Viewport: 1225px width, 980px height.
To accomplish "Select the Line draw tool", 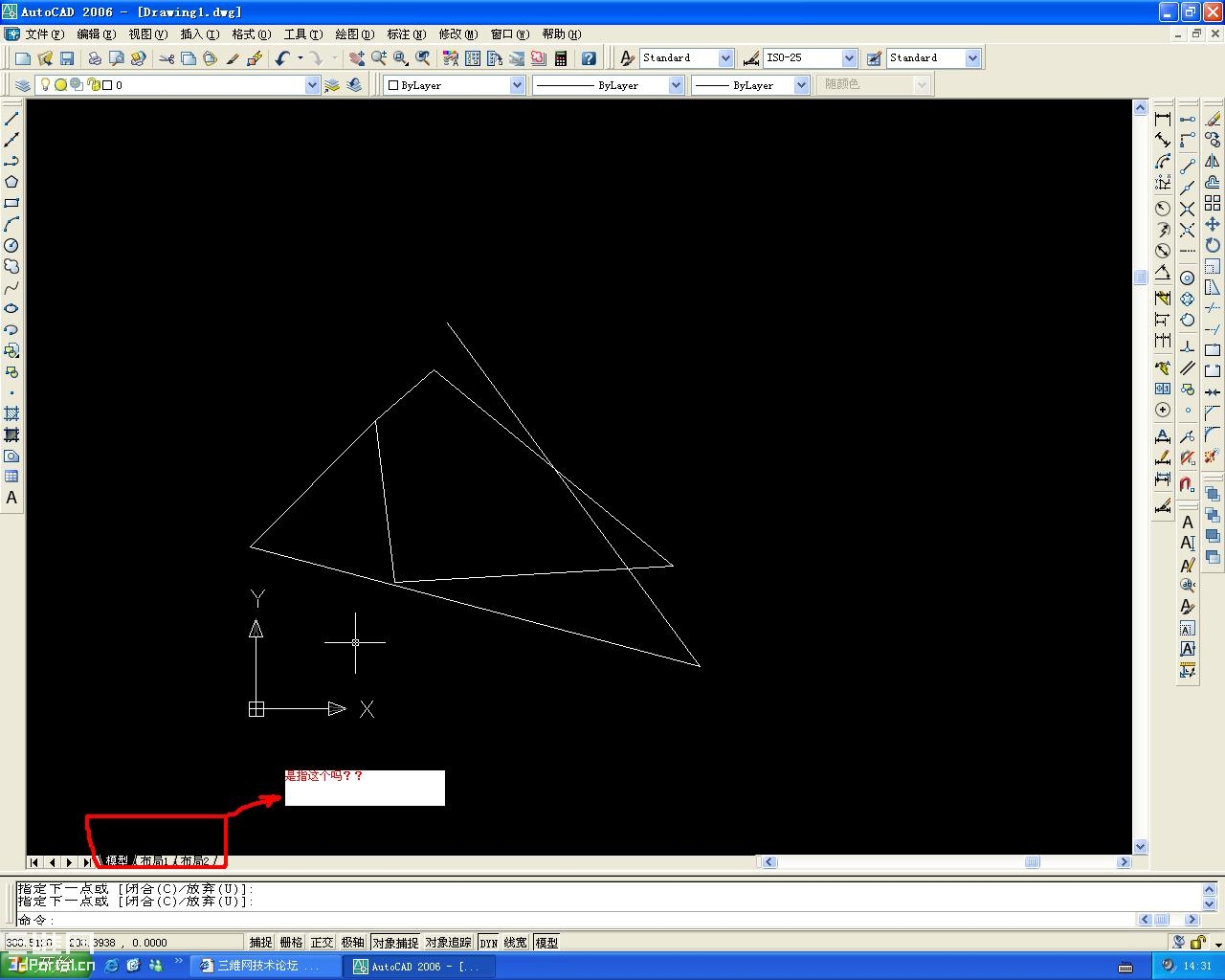I will tap(11, 119).
